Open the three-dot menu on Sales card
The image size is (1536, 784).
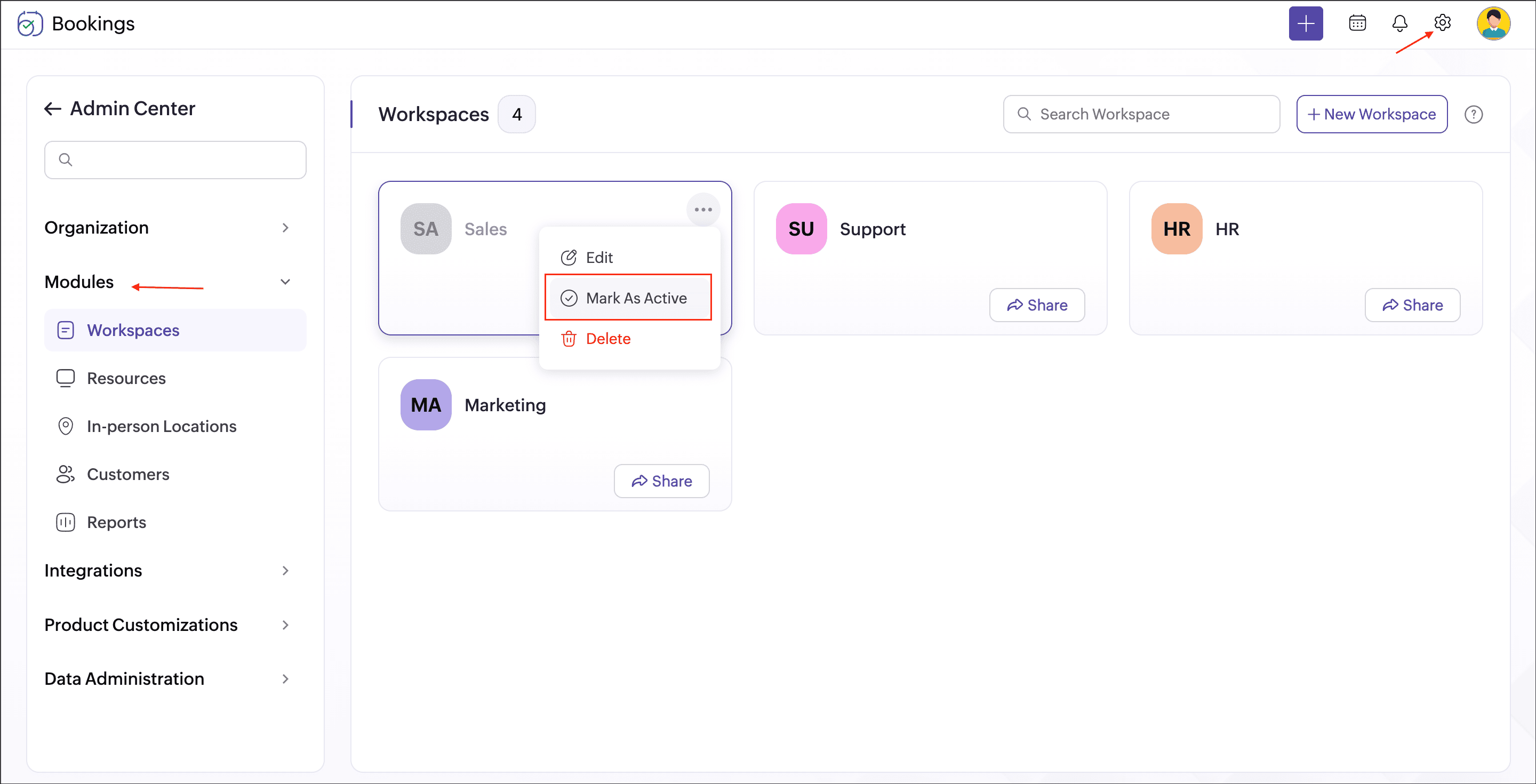click(x=703, y=210)
